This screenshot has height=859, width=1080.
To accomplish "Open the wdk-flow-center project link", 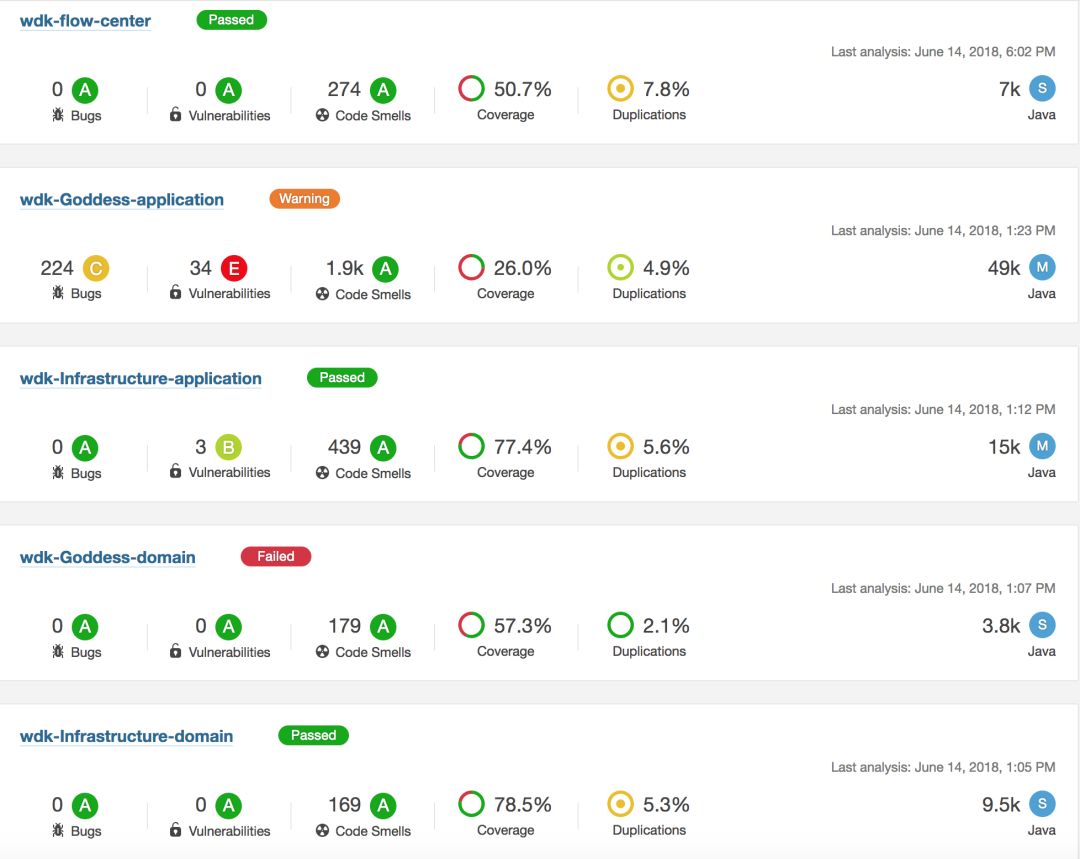I will pos(85,21).
